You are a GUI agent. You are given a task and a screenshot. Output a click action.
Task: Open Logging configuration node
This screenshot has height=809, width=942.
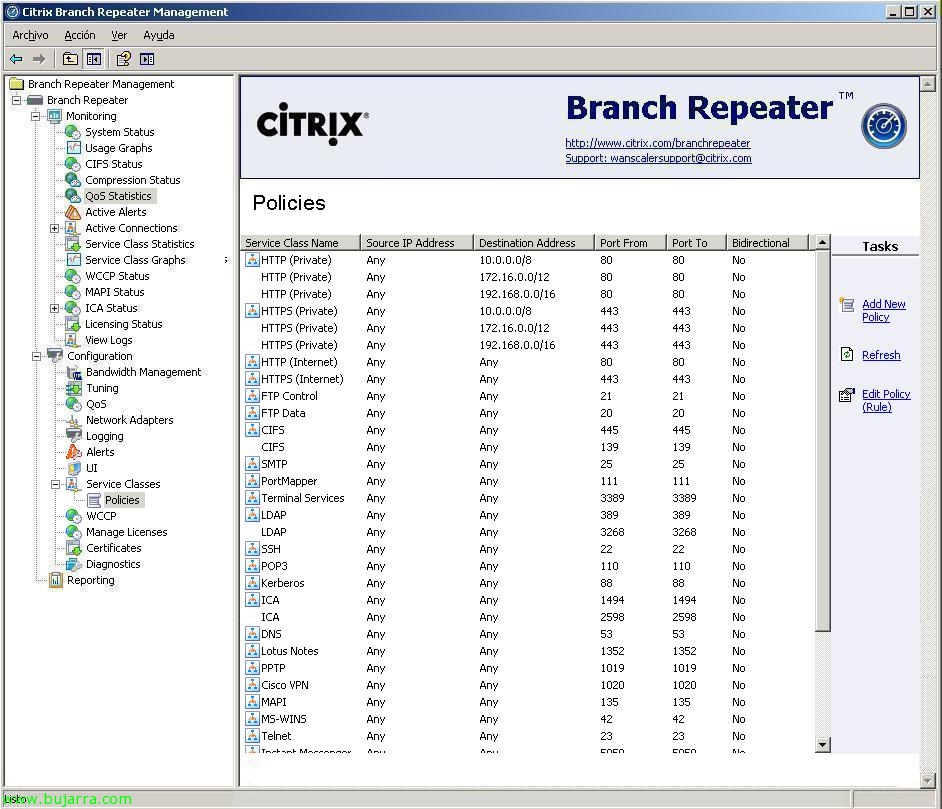105,436
